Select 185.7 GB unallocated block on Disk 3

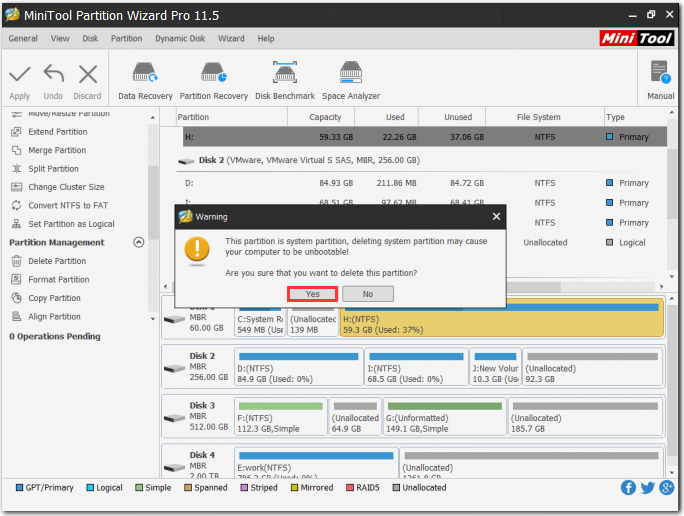click(585, 417)
